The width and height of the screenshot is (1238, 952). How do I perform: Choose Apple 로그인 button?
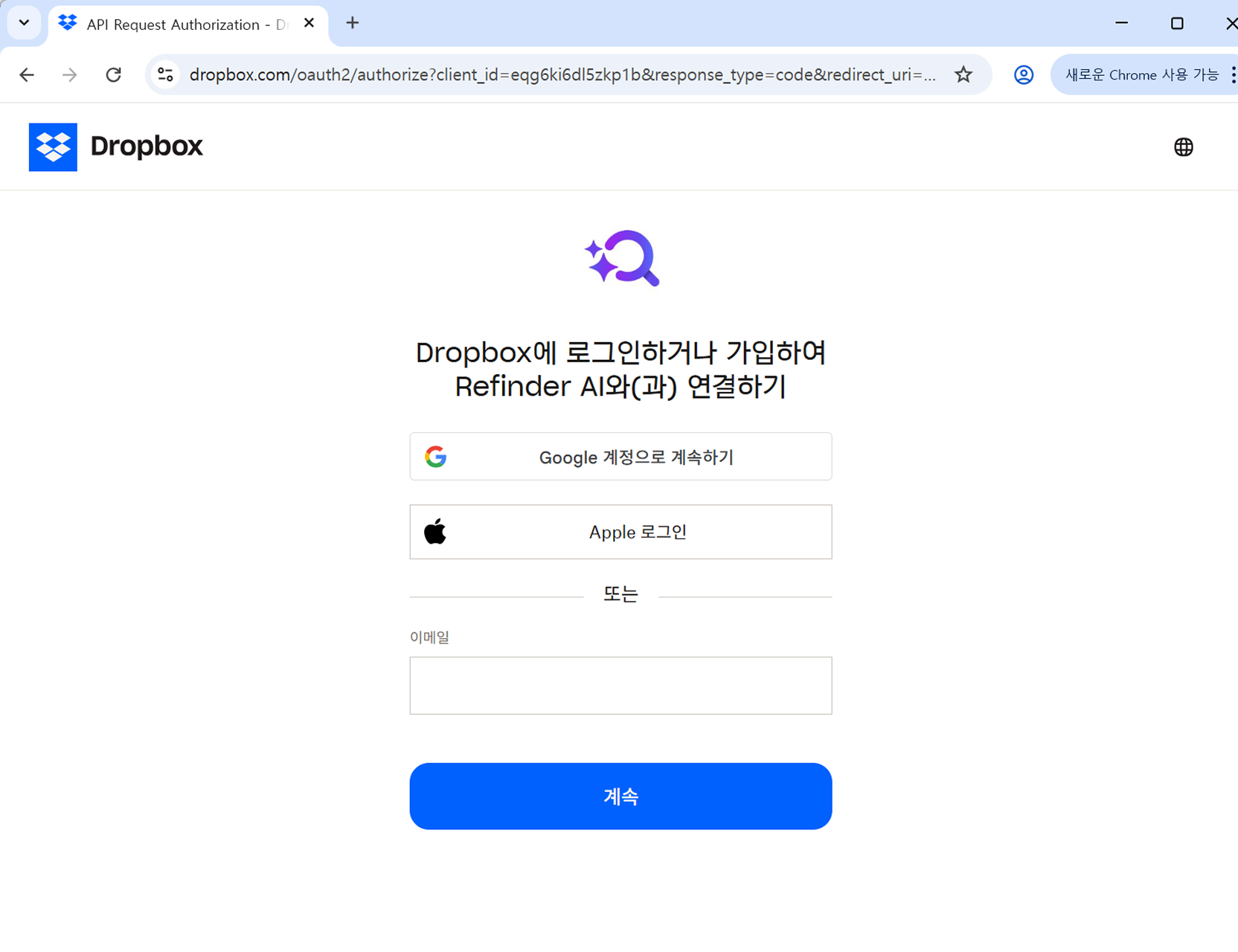point(620,532)
